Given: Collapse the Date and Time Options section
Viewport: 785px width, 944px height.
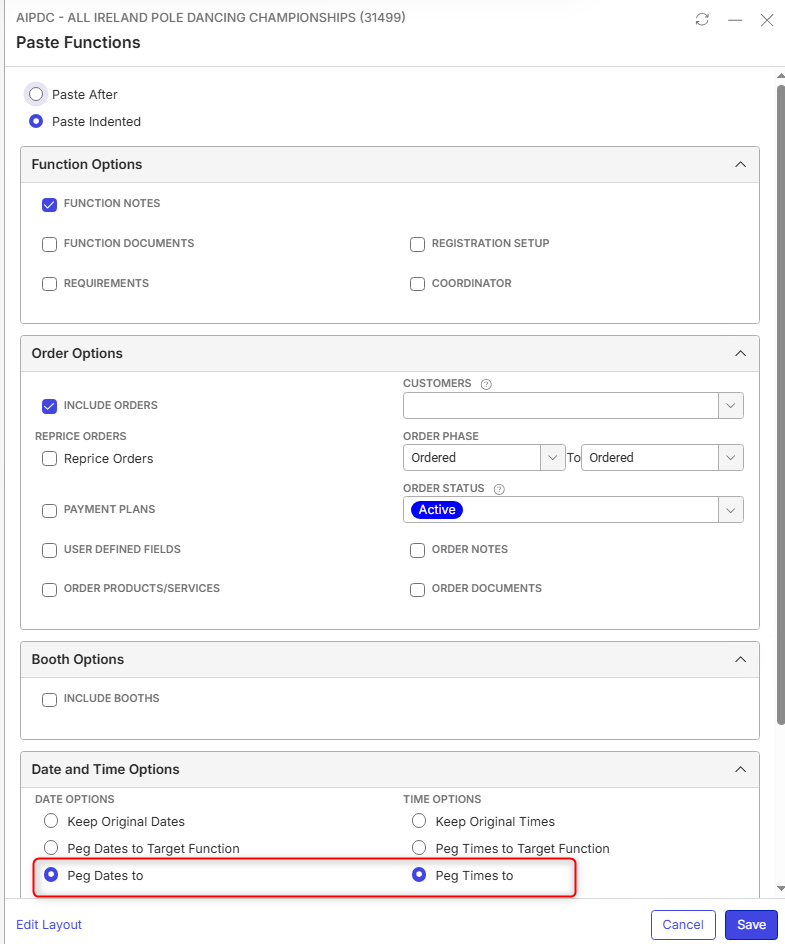Looking at the screenshot, I should click(740, 769).
